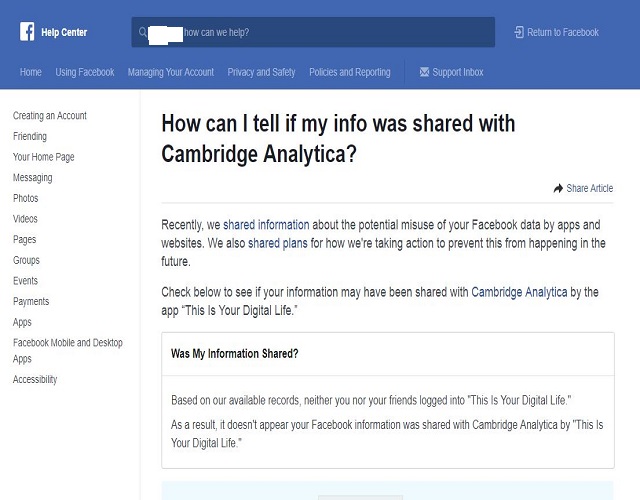Screen dimensions: 640x500
Task: Click the Facebook logo icon
Action: (x=27, y=31)
